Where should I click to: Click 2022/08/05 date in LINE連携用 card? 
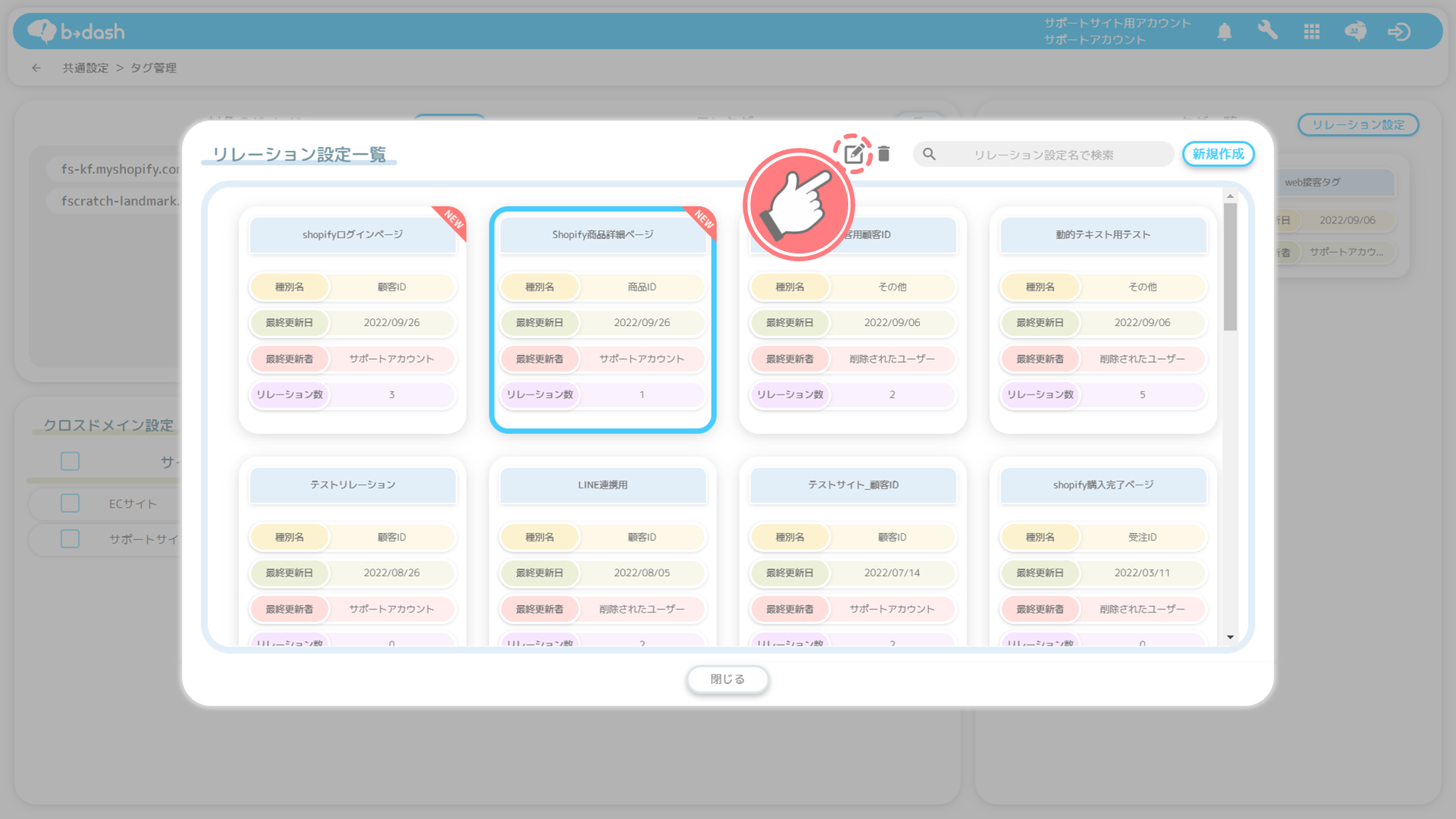pos(642,572)
